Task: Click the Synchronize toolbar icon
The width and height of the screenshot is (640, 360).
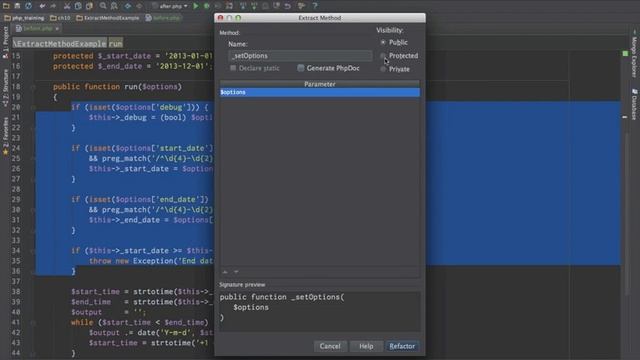Action: coord(28,6)
